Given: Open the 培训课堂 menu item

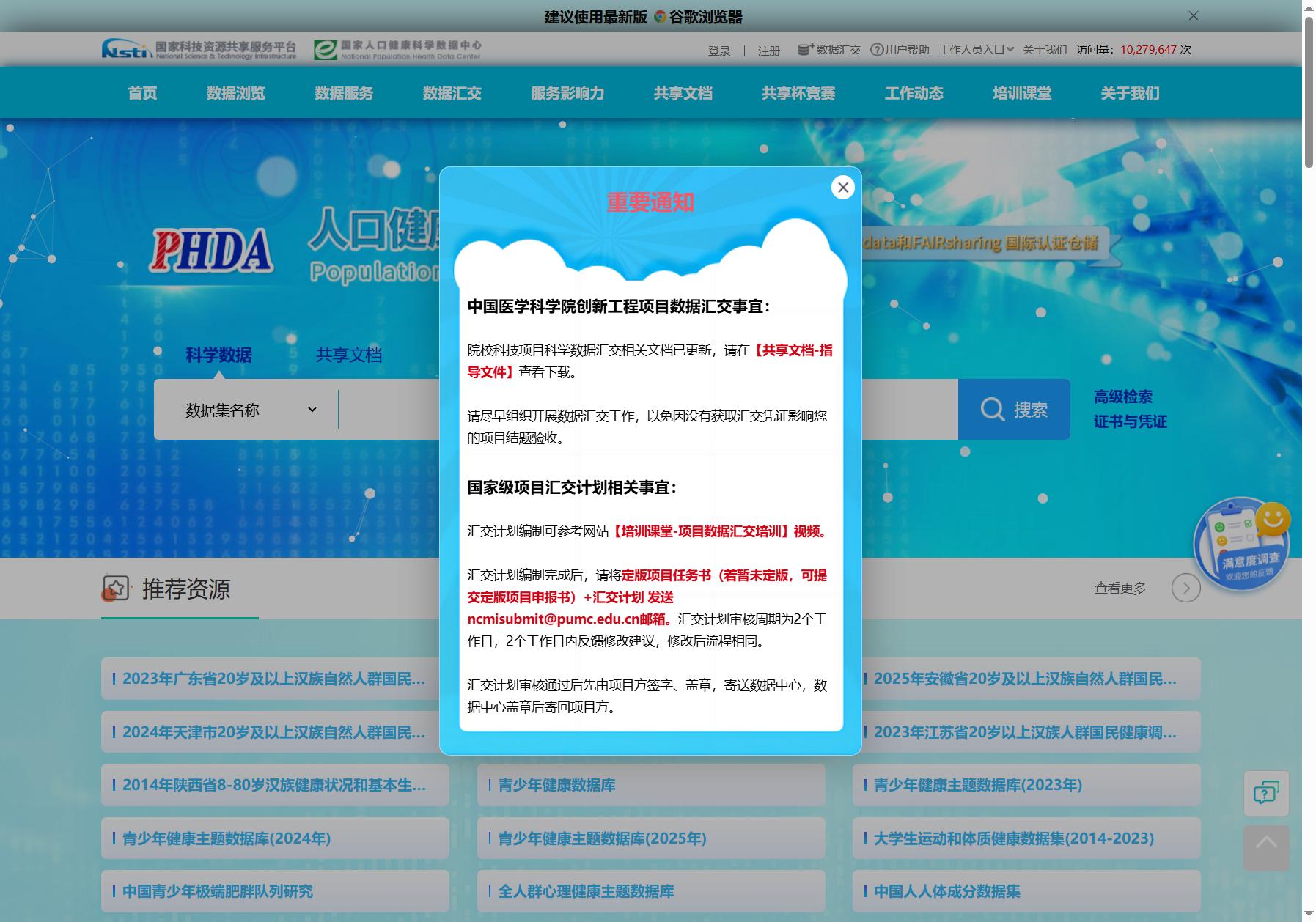Looking at the screenshot, I should coord(1022,93).
